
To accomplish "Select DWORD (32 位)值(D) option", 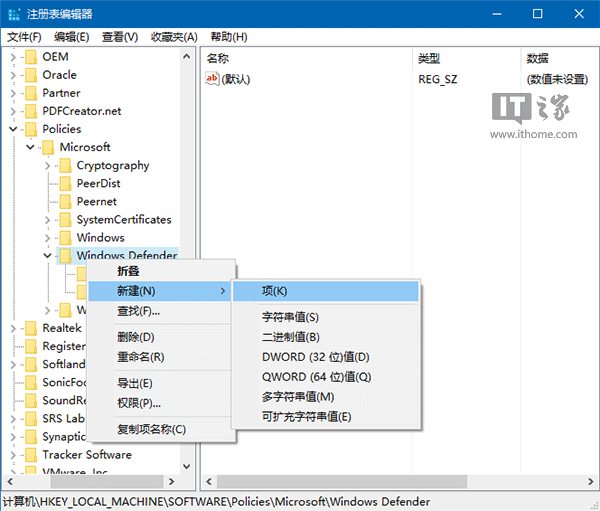I will click(x=315, y=357).
